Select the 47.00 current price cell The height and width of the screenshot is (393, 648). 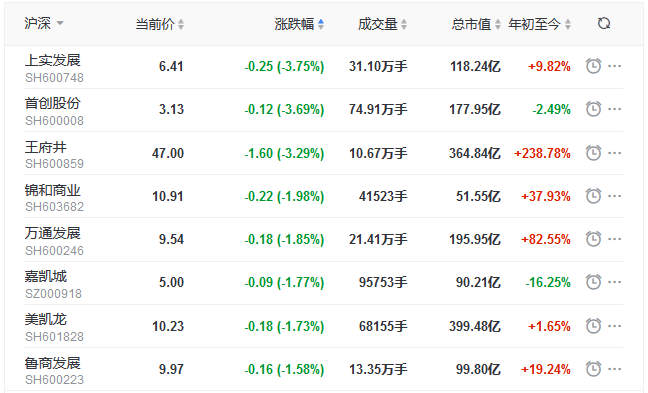[x=168, y=153]
